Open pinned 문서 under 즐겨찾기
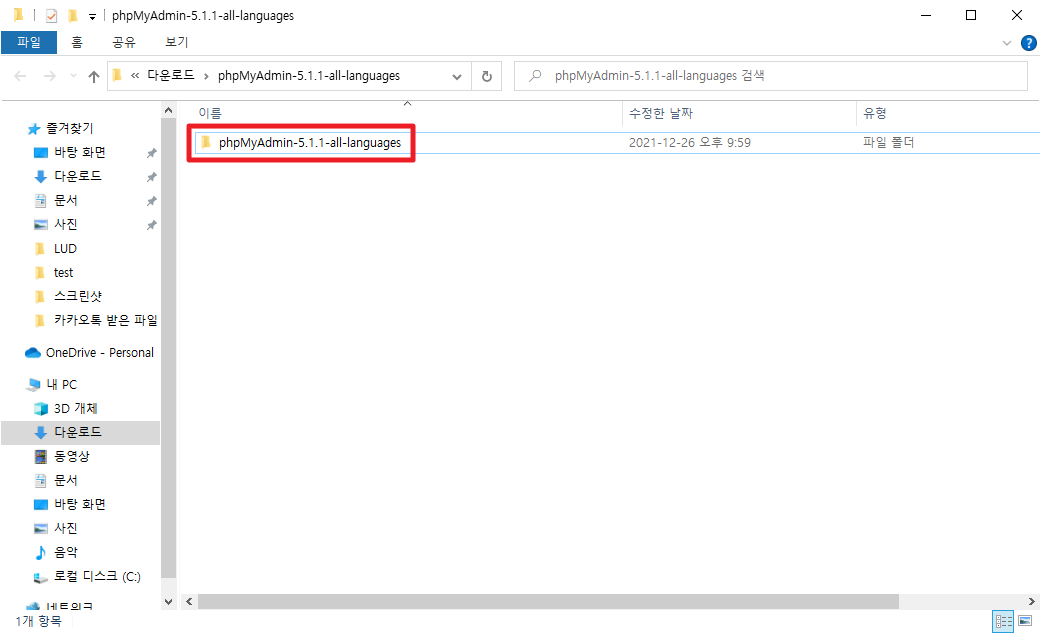The width and height of the screenshot is (1041, 634). 66,200
